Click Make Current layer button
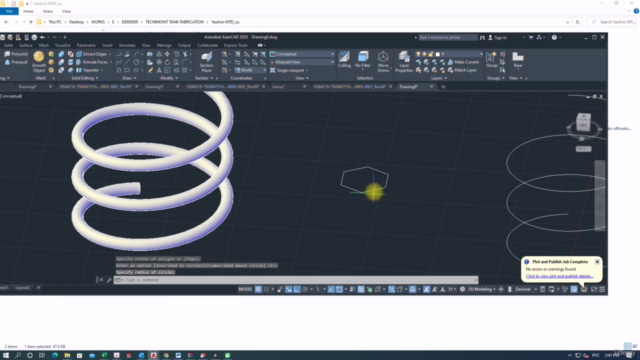This screenshot has width=640, height=360. (x=463, y=62)
